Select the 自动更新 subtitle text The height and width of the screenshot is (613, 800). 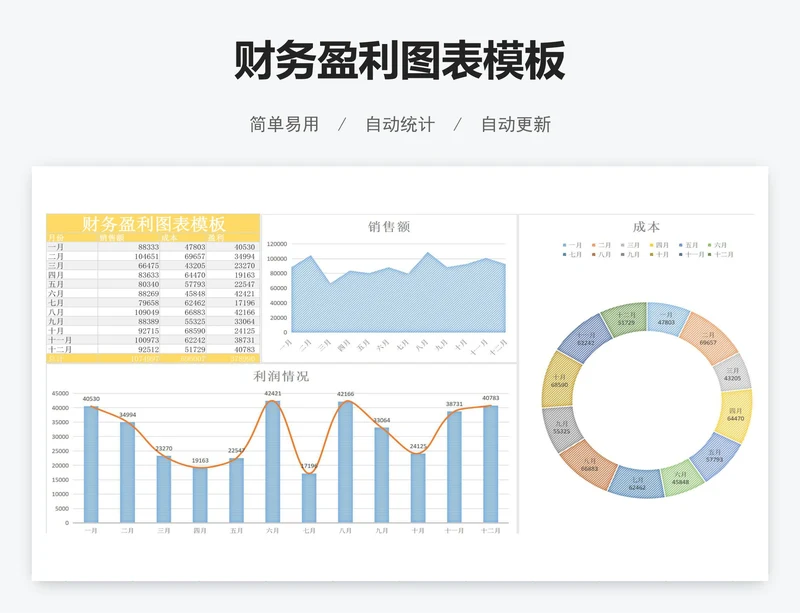(516, 125)
